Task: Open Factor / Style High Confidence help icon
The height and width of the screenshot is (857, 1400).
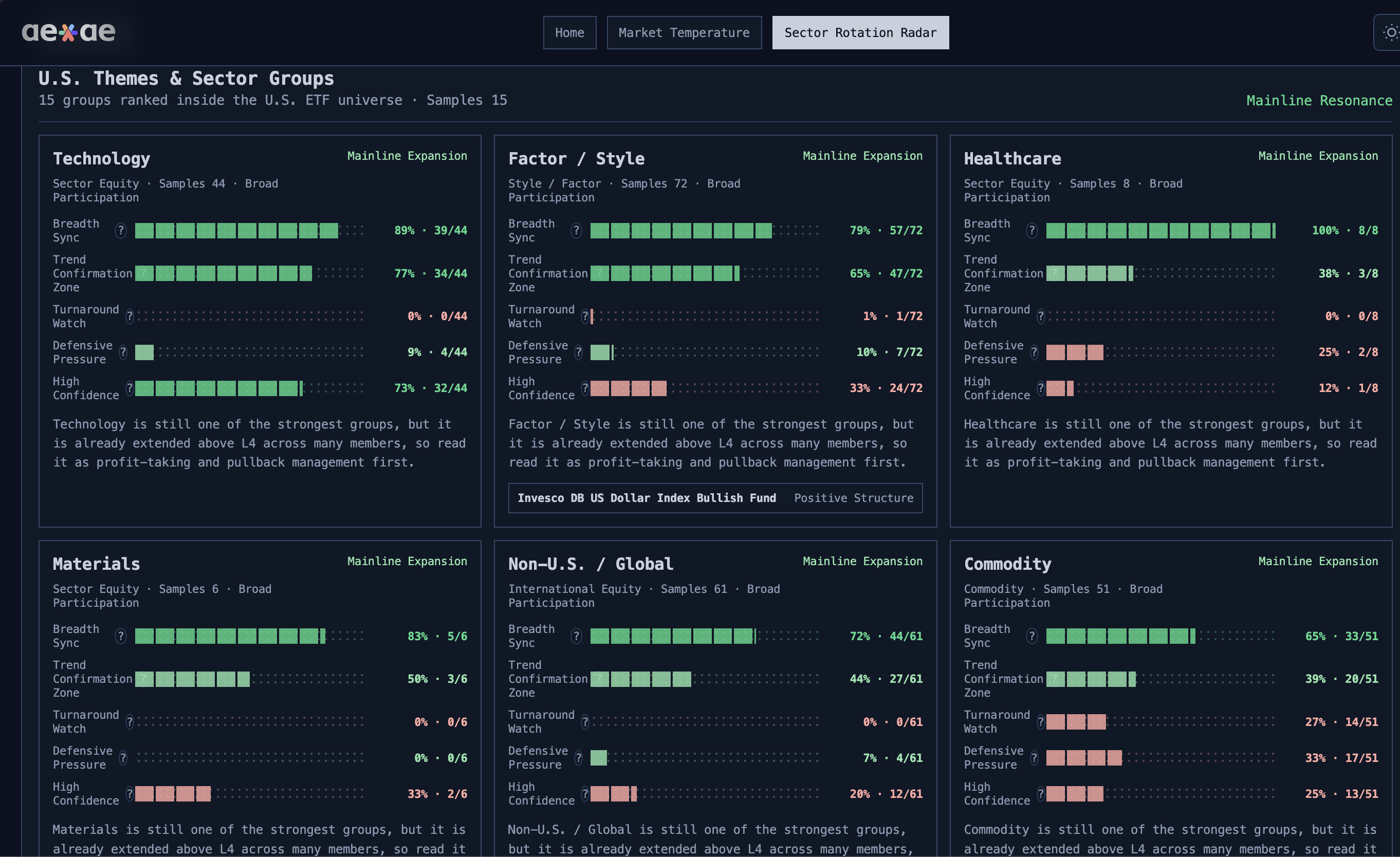Action: pos(585,388)
